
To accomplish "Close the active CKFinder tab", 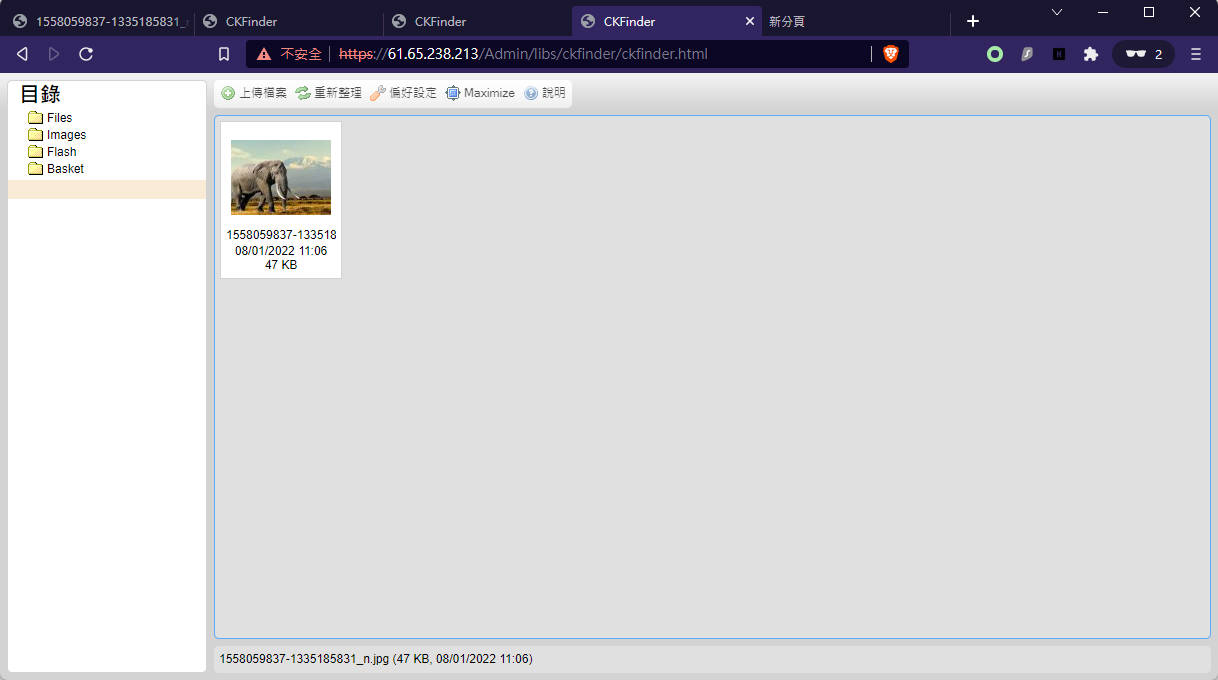I will [750, 21].
